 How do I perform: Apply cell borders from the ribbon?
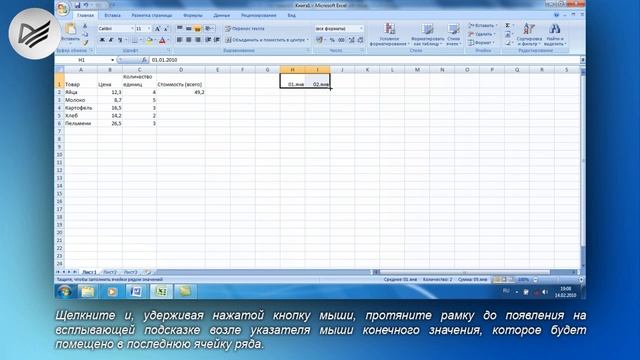tap(134, 40)
